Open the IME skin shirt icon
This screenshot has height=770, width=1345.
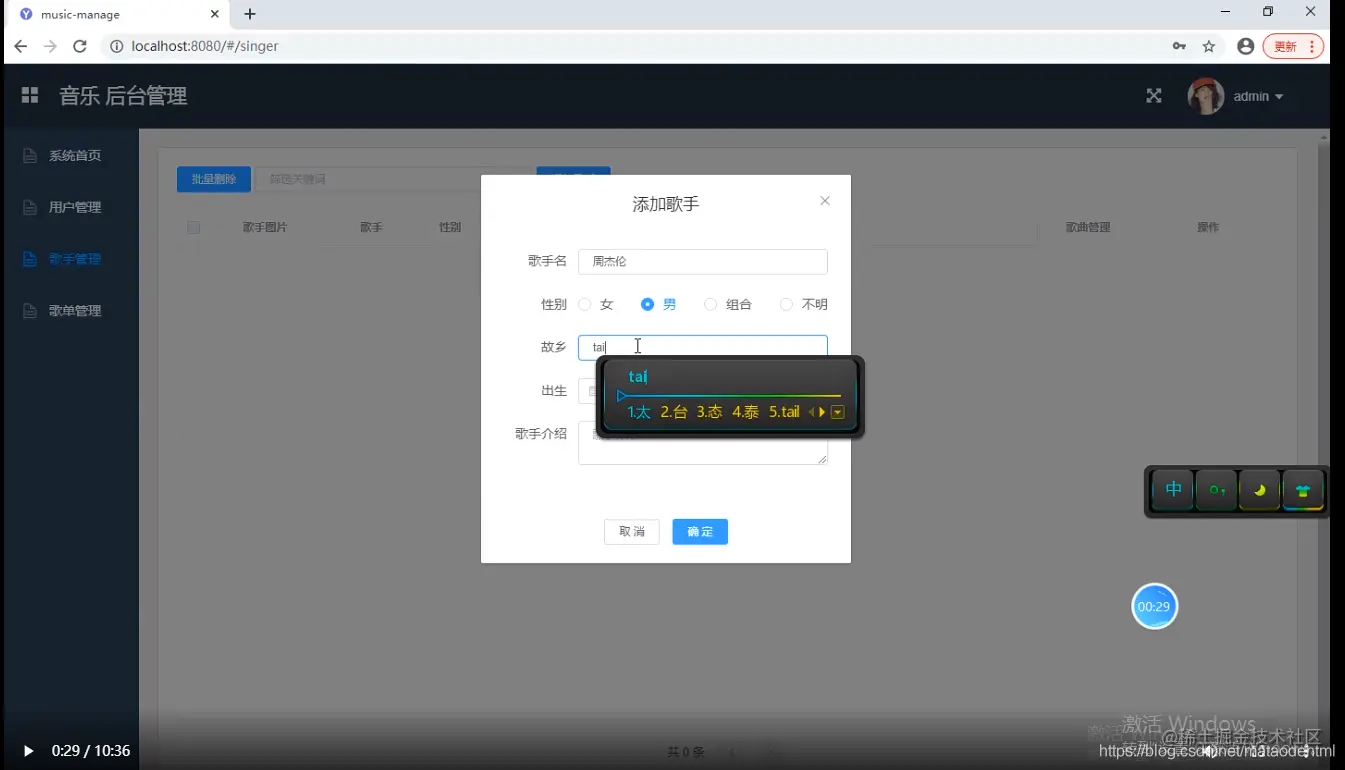click(1303, 490)
